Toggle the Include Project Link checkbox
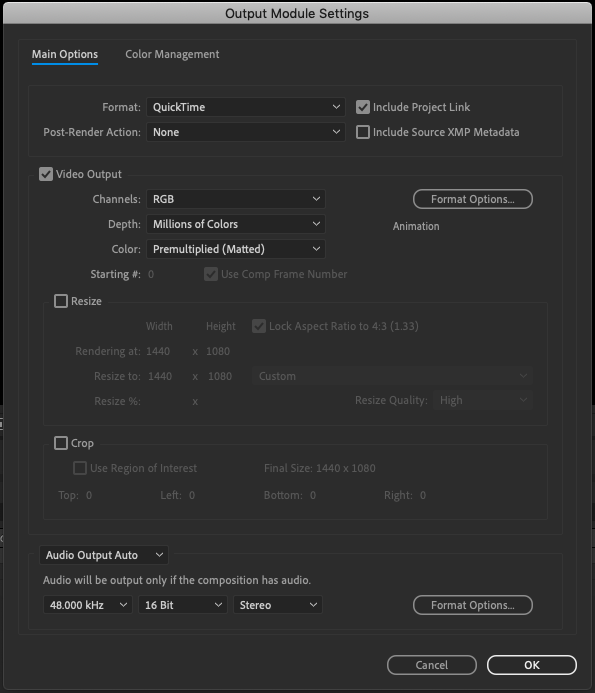The image size is (595, 693). click(x=363, y=107)
